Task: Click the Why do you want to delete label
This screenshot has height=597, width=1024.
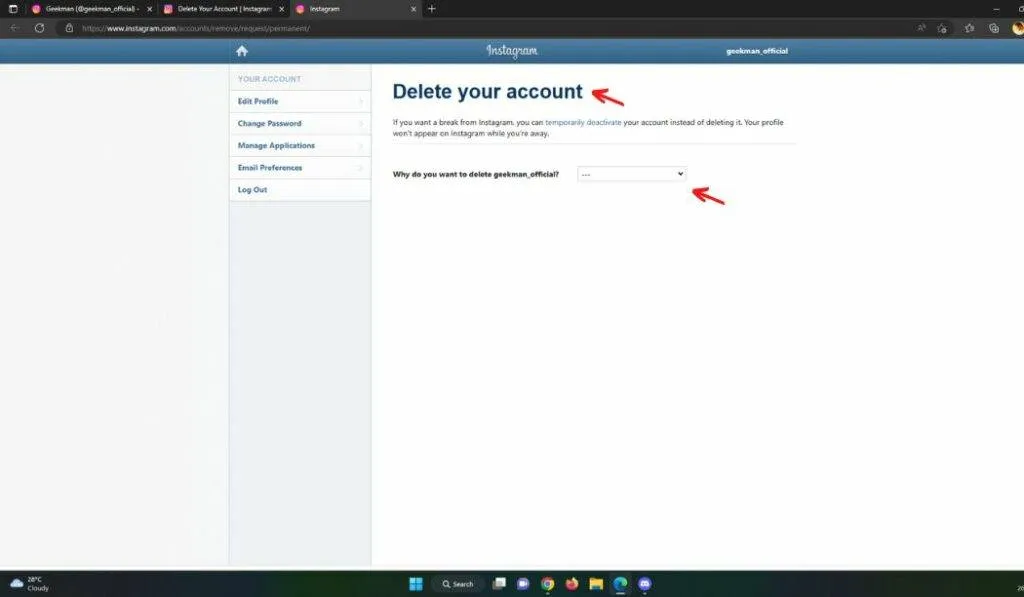Action: pyautogui.click(x=475, y=174)
